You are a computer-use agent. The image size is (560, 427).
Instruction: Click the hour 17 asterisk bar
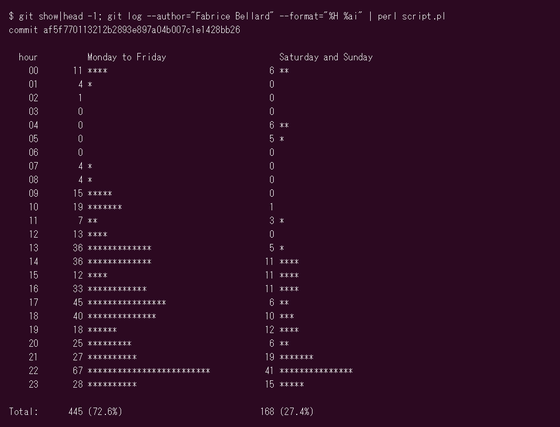127,303
